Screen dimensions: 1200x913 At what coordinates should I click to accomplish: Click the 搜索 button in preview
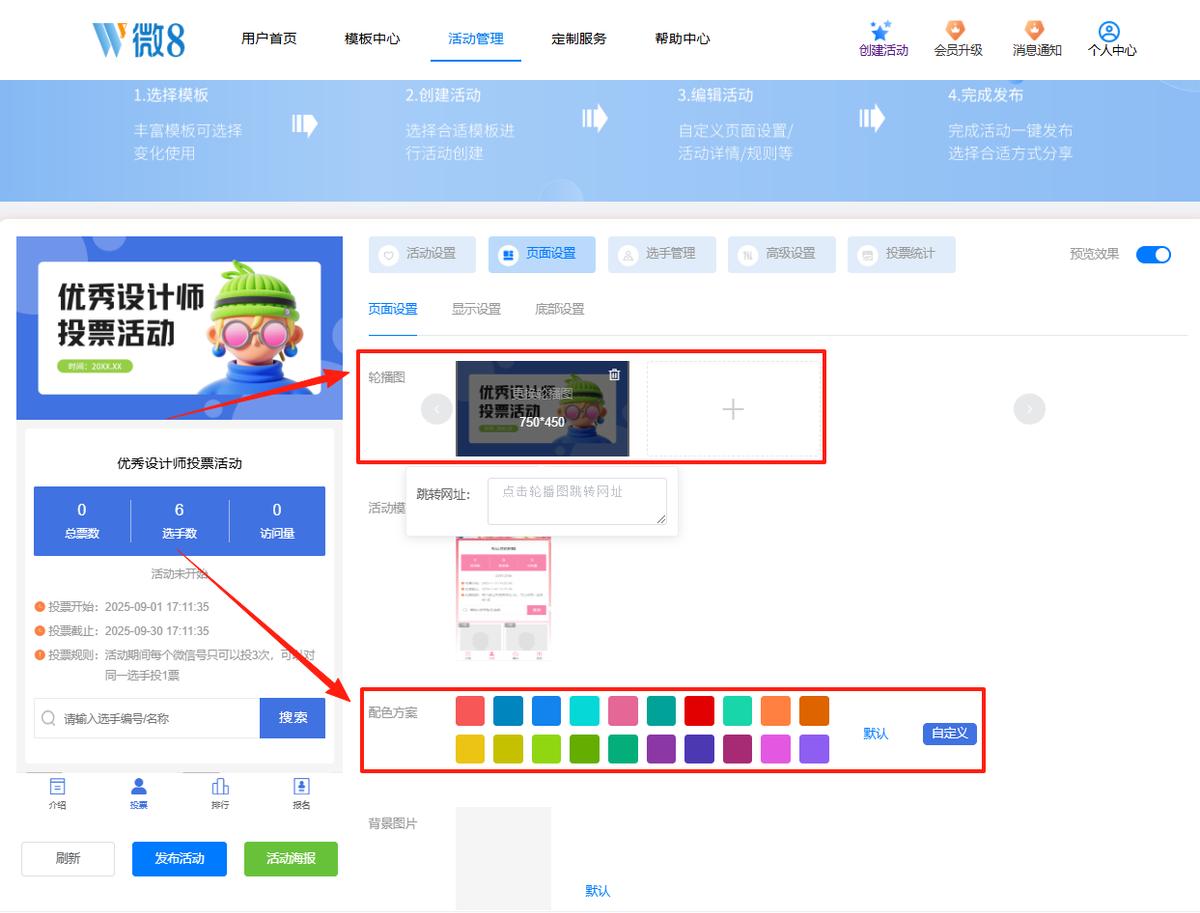[x=293, y=718]
